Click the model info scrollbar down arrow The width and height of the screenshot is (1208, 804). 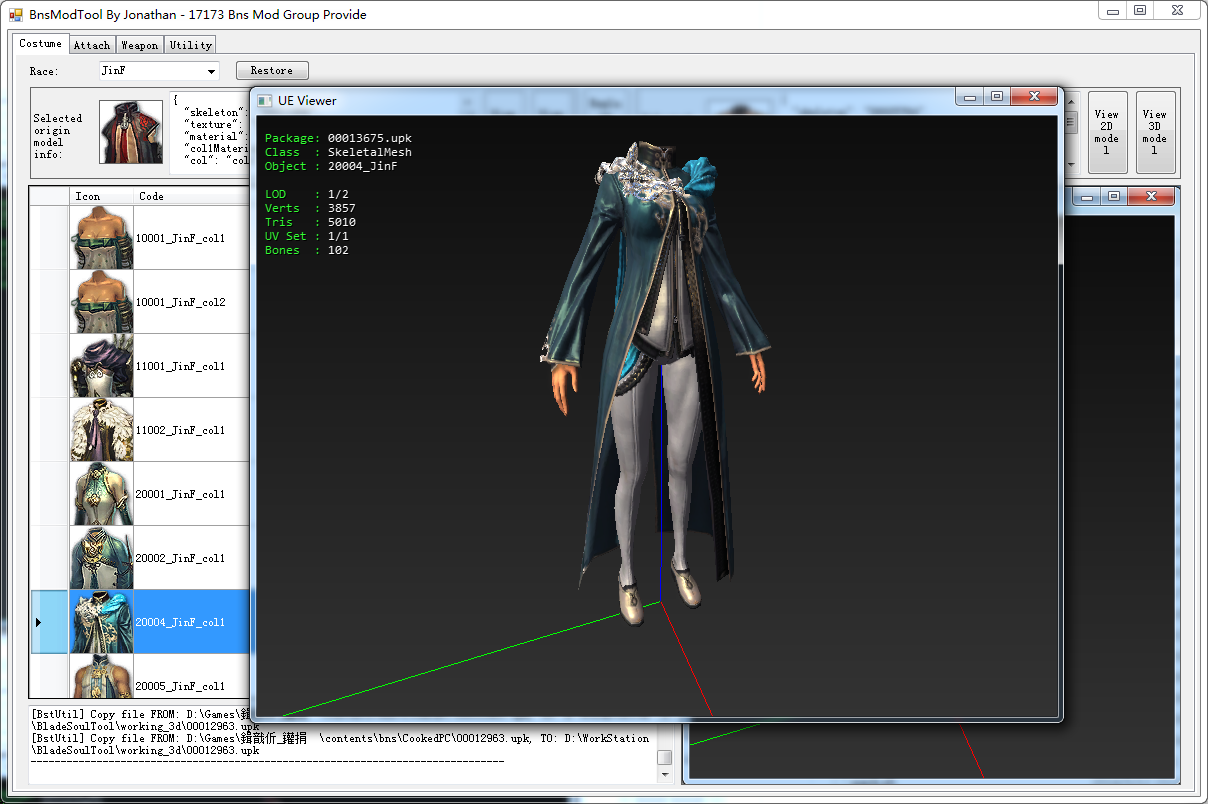[1071, 165]
